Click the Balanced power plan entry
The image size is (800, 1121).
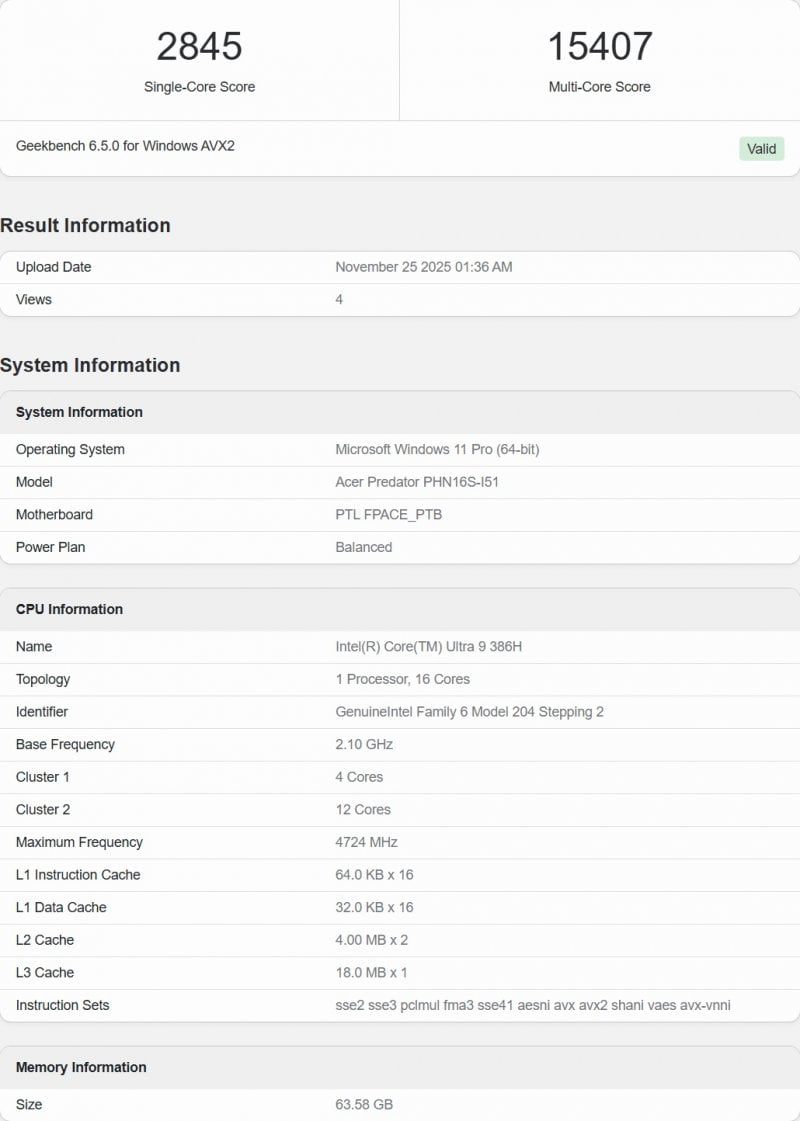(x=363, y=547)
